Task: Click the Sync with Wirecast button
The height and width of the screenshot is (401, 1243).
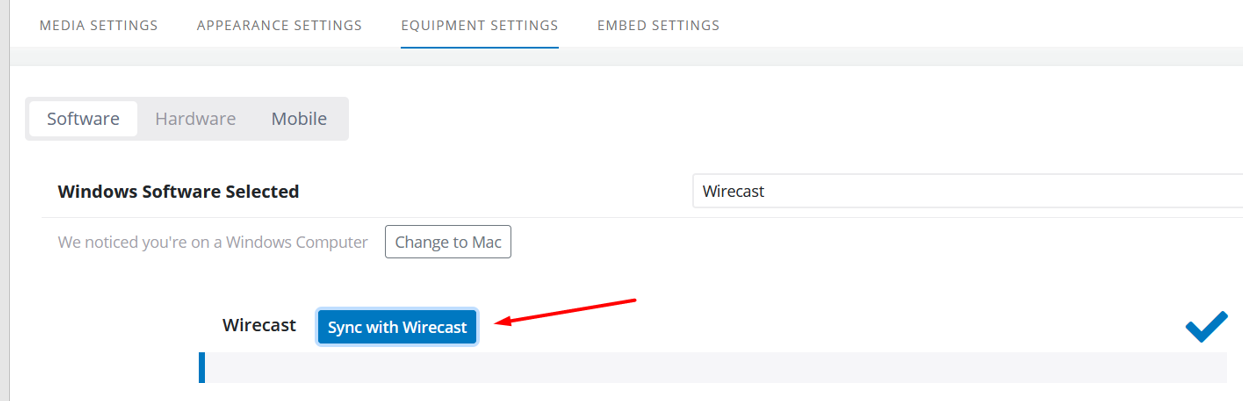Action: tap(397, 327)
